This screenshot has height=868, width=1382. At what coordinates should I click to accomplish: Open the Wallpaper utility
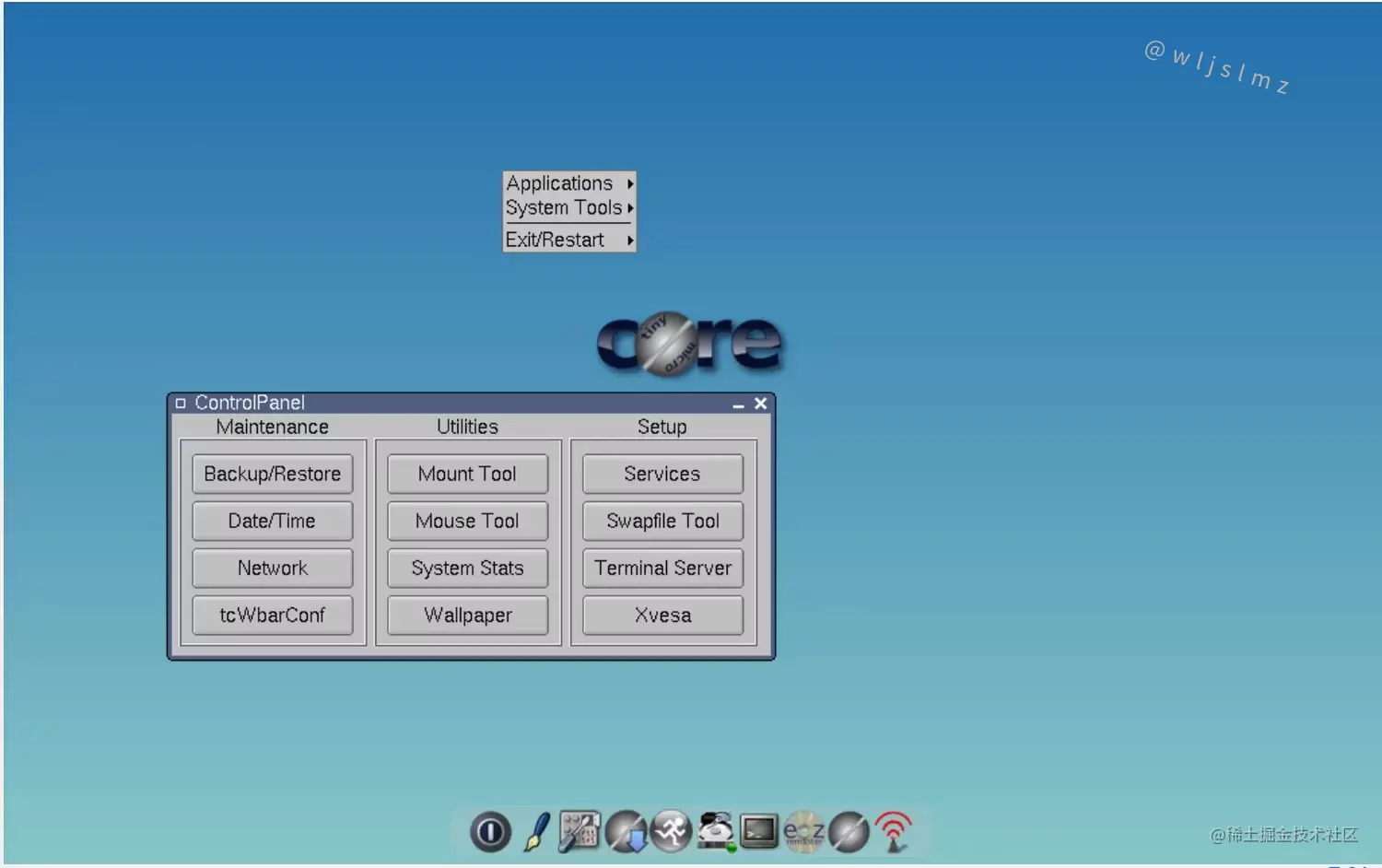(467, 615)
